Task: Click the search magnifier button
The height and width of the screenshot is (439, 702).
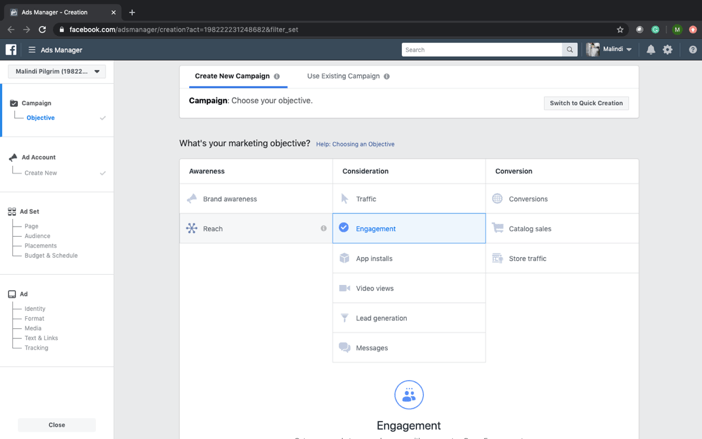Action: 570,49
